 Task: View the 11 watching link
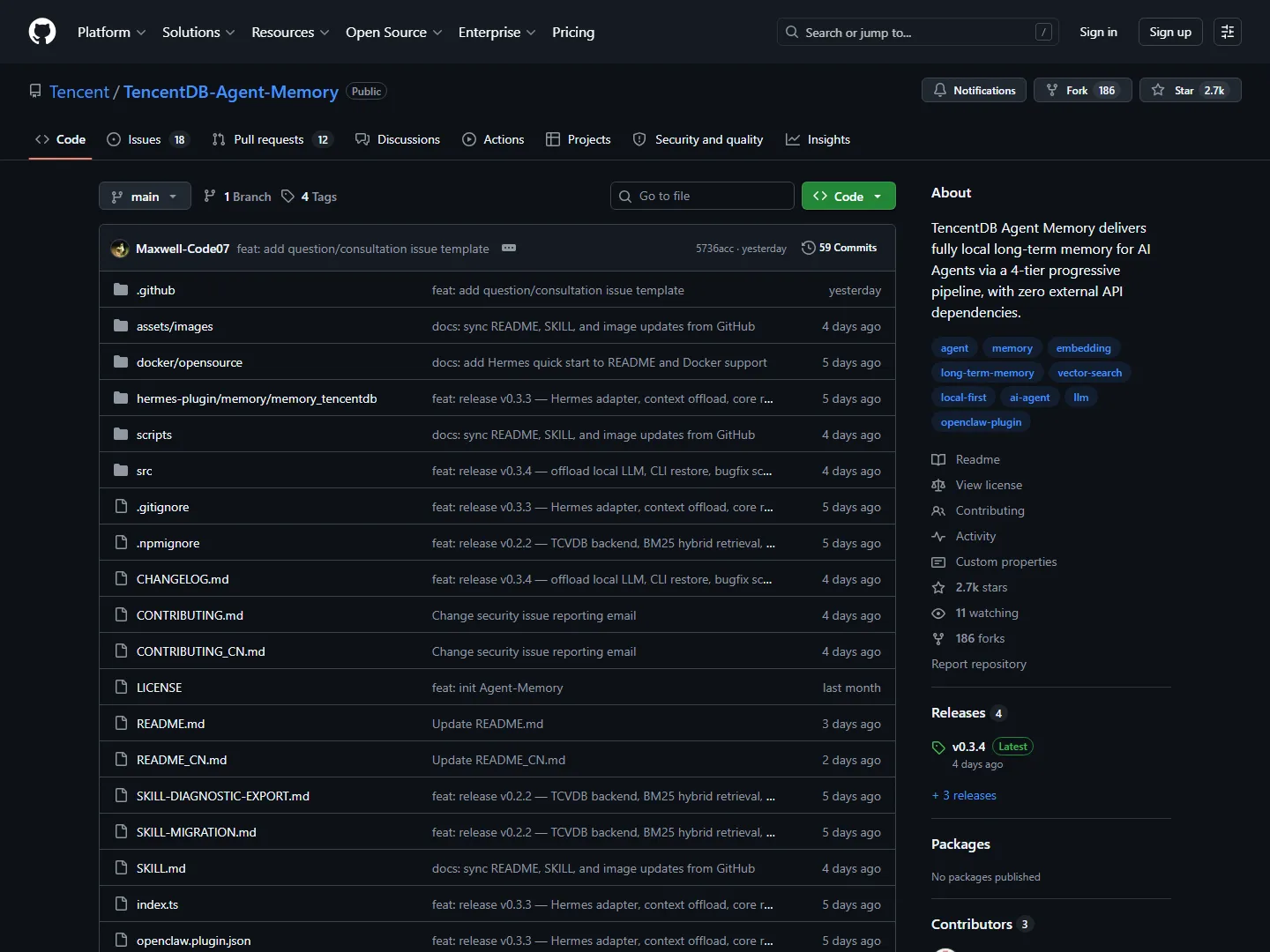[x=975, y=613]
